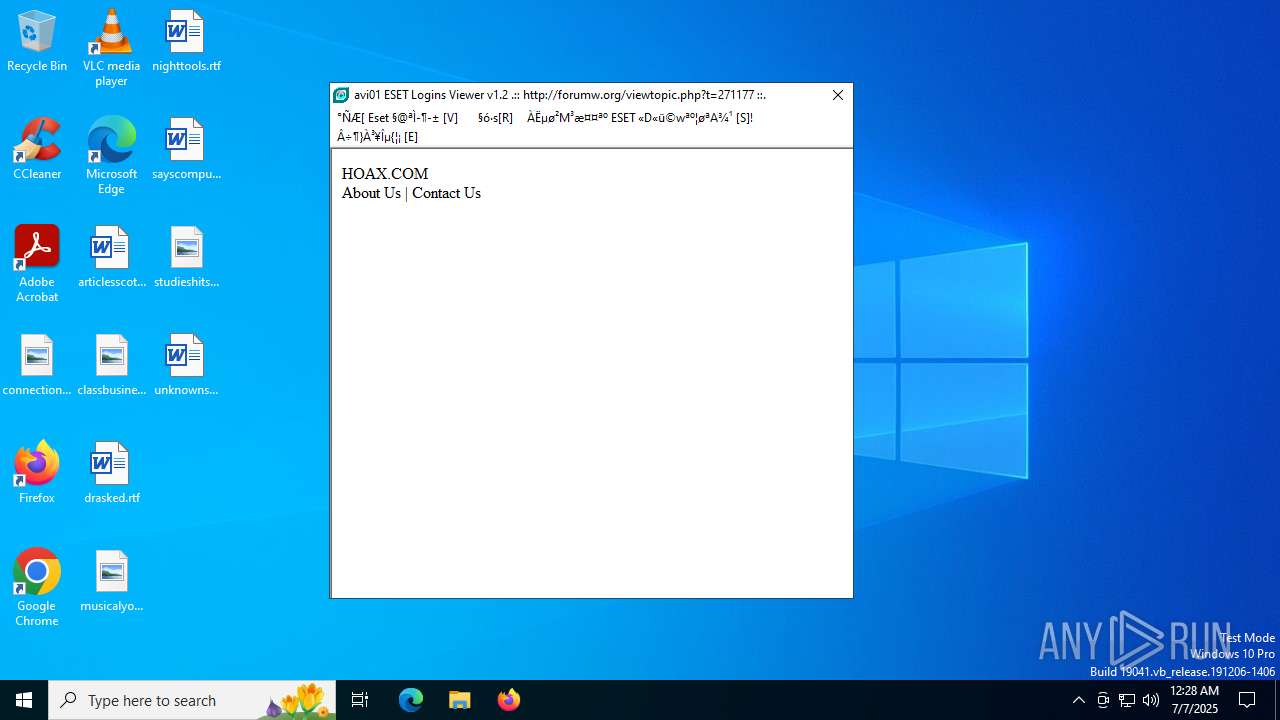Select nighttools.rtf document icon
Image resolution: width=1280 pixels, height=720 pixels.
point(186,41)
